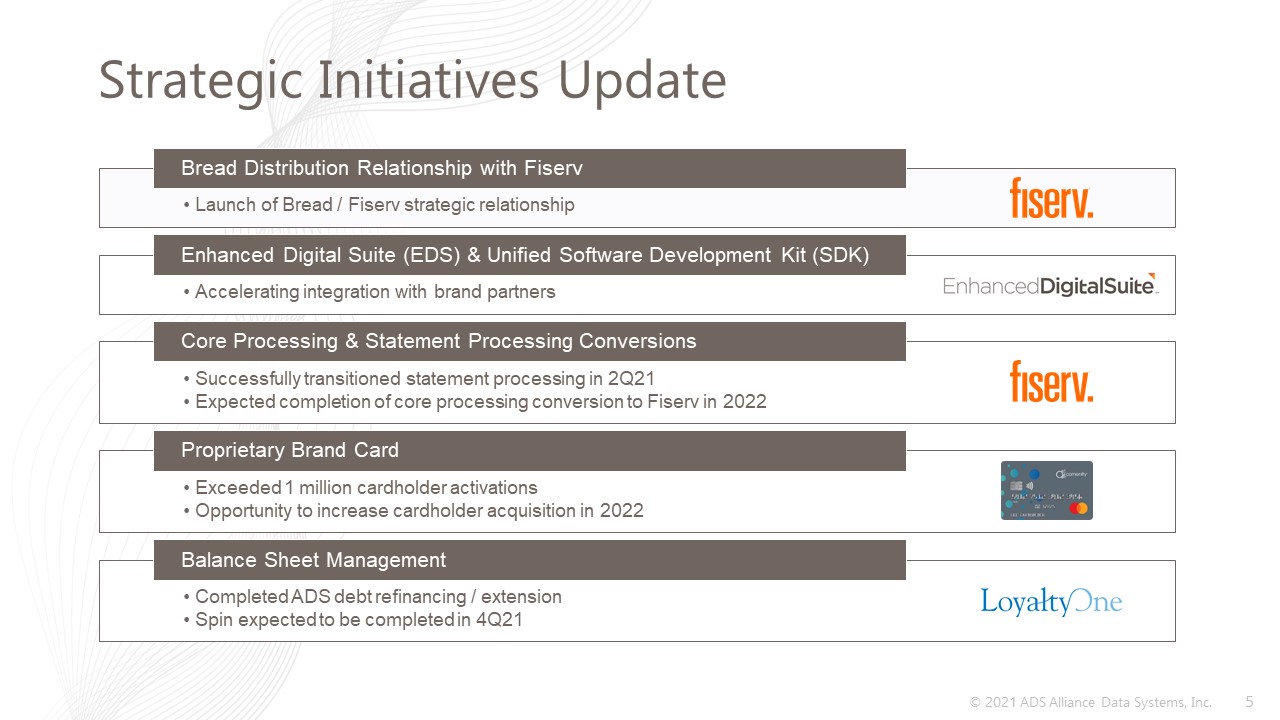Click the Exceeded 1 million cardholder activations bullet
The width and height of the screenshot is (1280, 720).
360,488
